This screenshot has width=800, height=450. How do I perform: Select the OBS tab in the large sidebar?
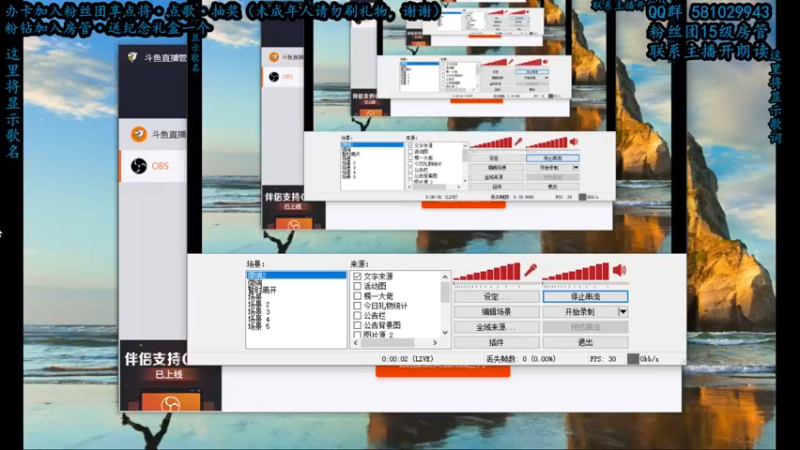(x=153, y=166)
